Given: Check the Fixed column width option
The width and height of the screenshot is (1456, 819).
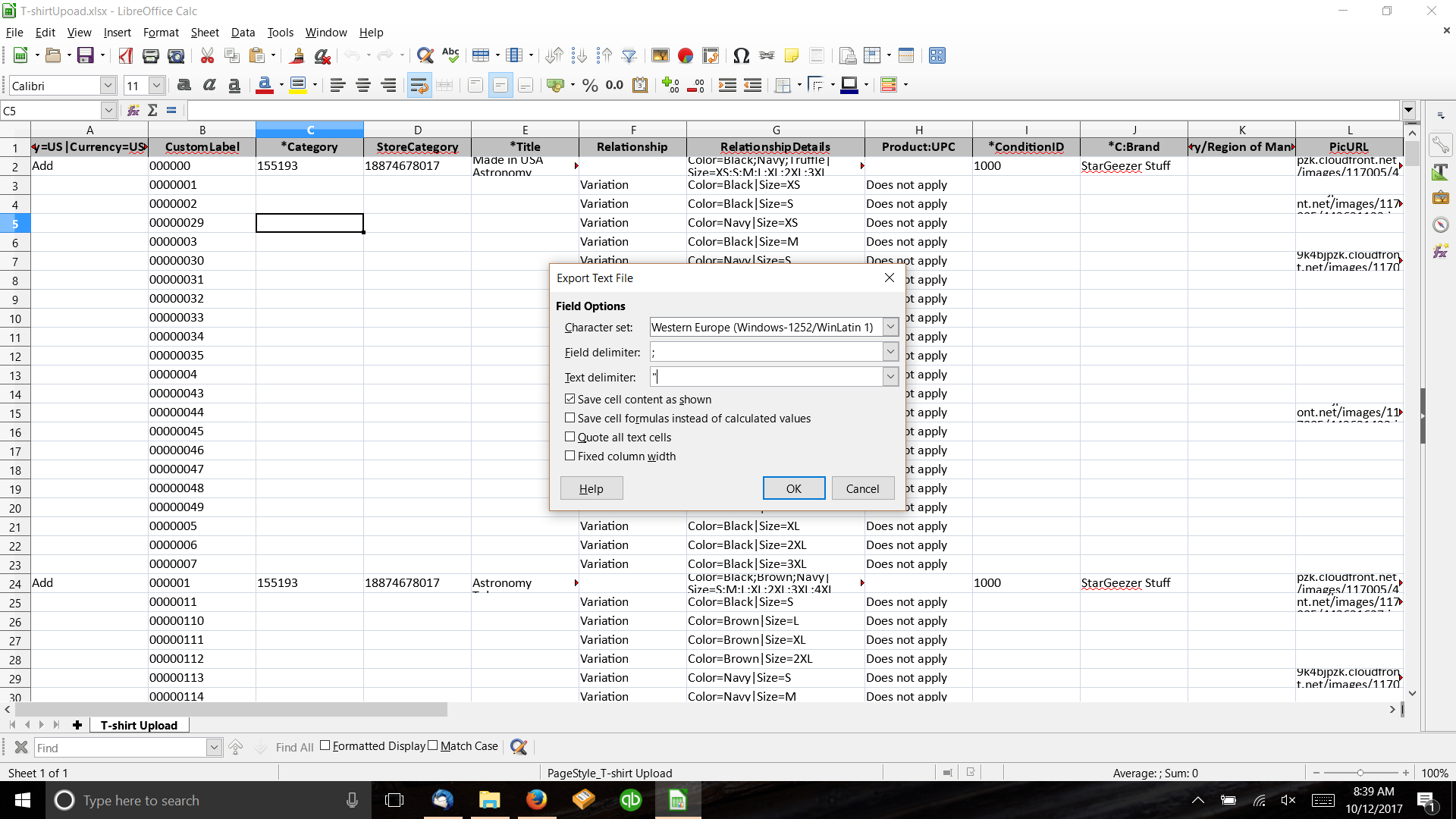Looking at the screenshot, I should click(x=570, y=456).
